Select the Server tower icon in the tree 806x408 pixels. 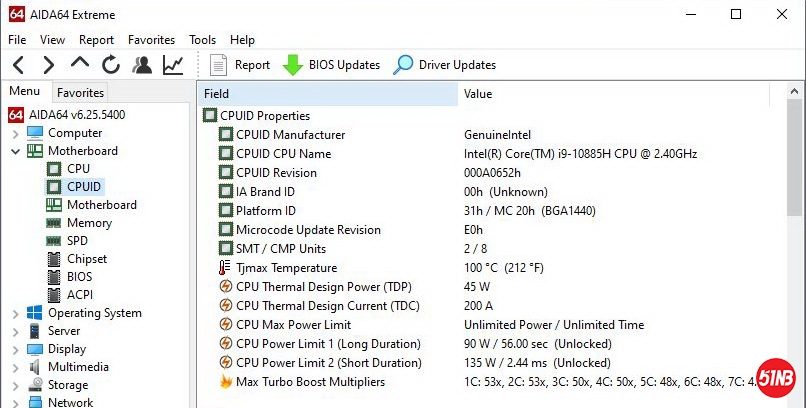click(x=34, y=331)
